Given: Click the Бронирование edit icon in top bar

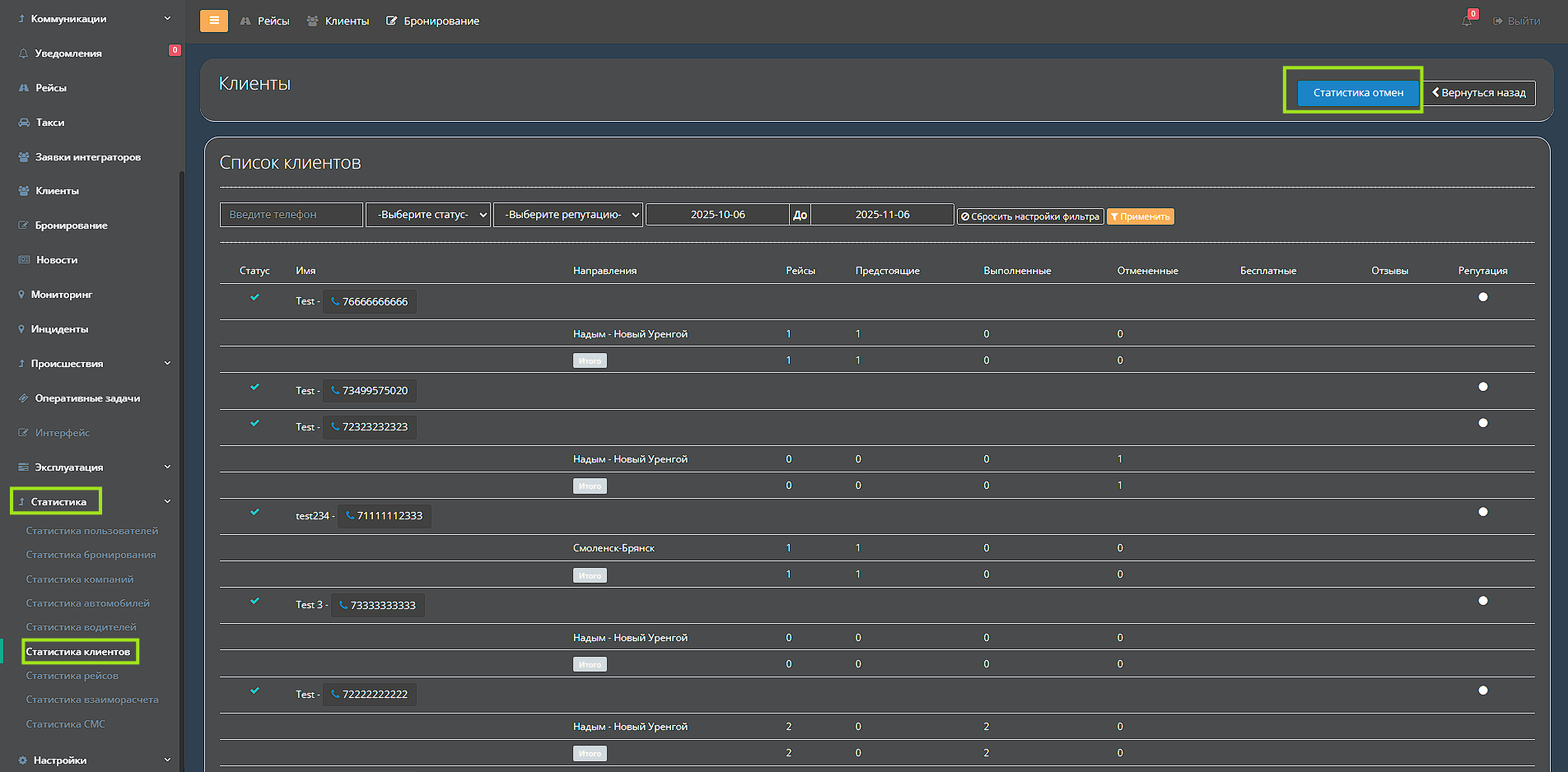Looking at the screenshot, I should click(392, 21).
